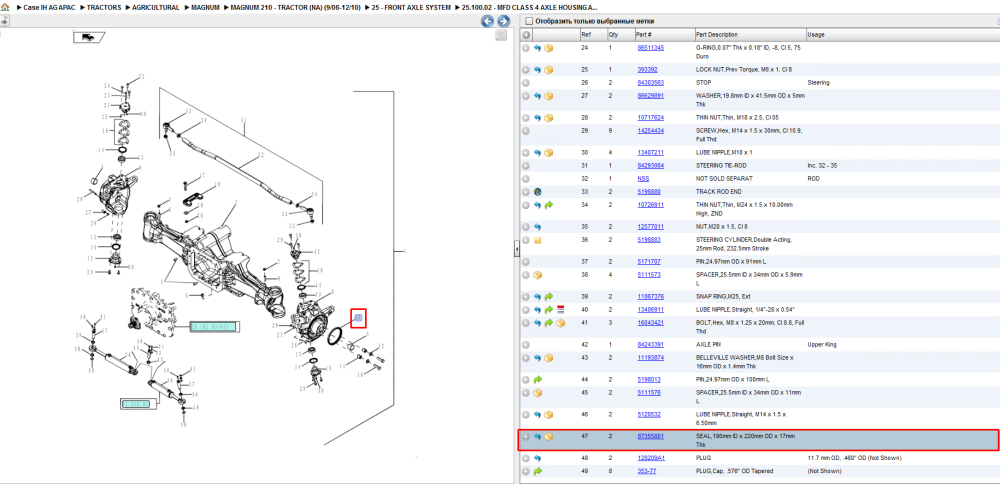Click blue reply arrow in row 35

[x=538, y=227]
